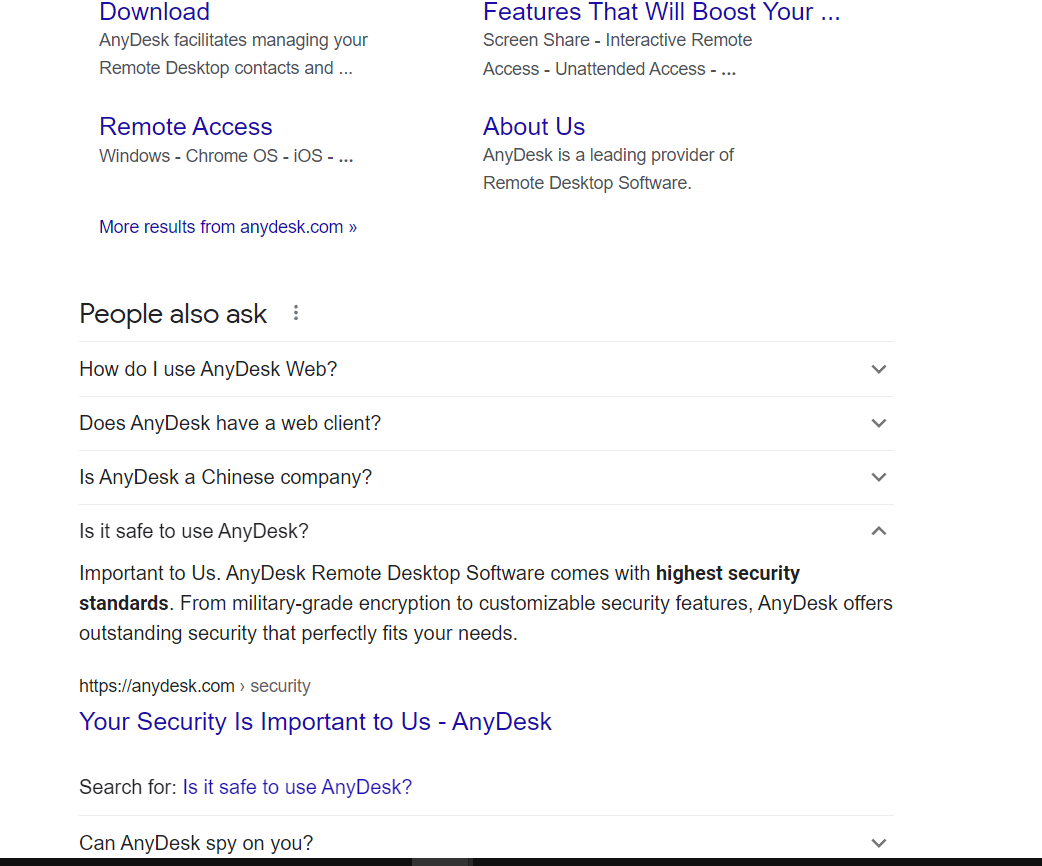Click search link Is it safe to use AnyDesk?
Image resolution: width=1042 pixels, height=866 pixels.
point(297,787)
